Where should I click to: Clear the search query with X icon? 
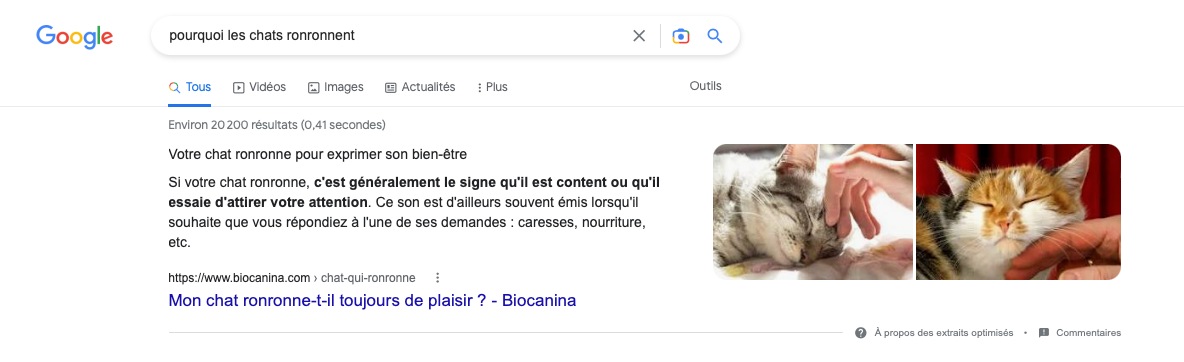[639, 36]
